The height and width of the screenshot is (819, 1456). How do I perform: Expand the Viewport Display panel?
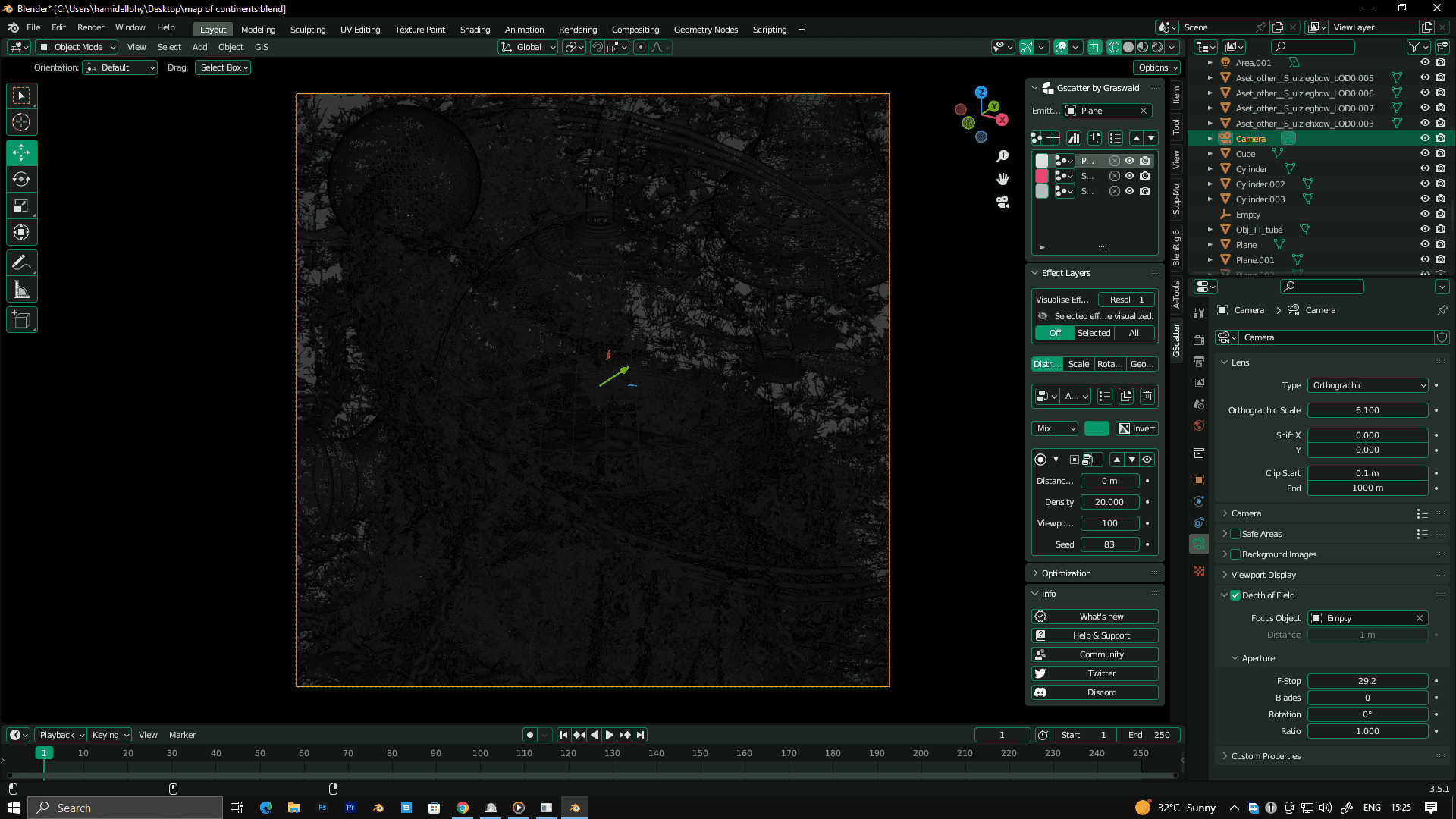[1263, 575]
